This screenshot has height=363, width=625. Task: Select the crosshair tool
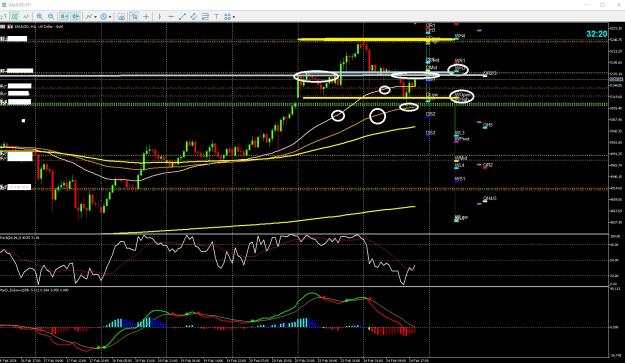tap(146, 17)
